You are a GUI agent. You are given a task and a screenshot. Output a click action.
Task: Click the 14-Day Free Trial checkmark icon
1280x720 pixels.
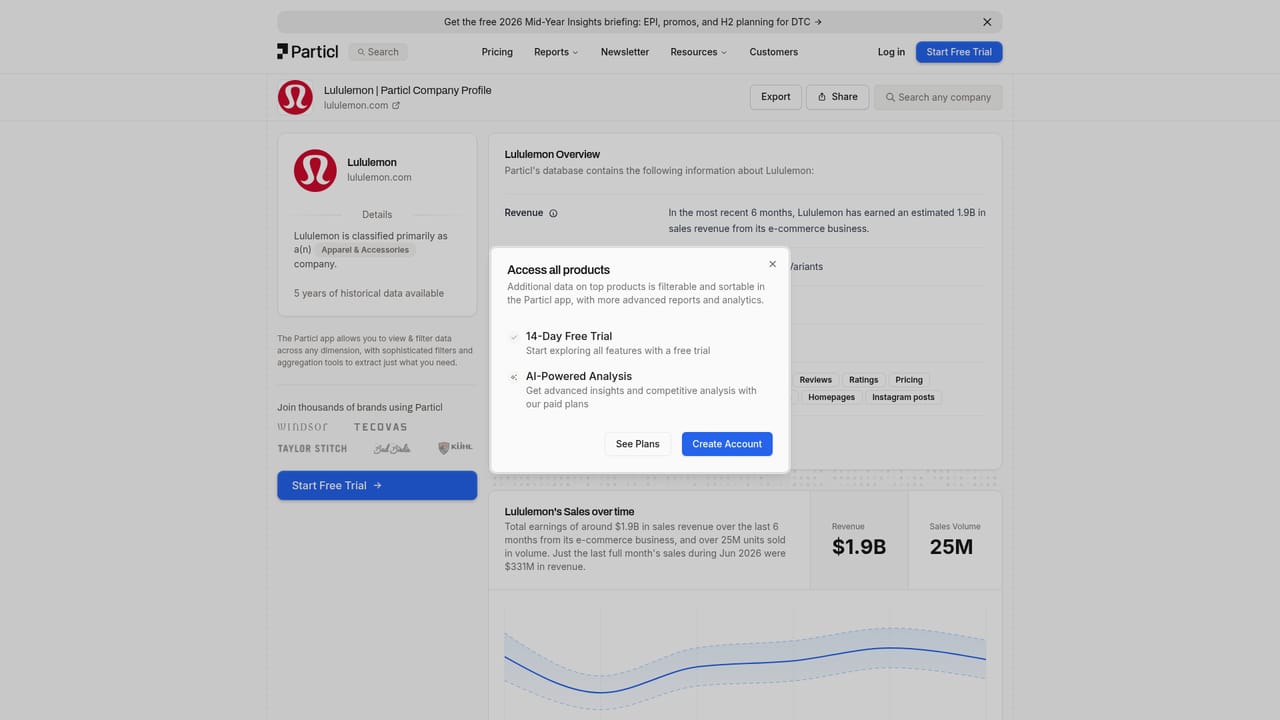tap(514, 337)
